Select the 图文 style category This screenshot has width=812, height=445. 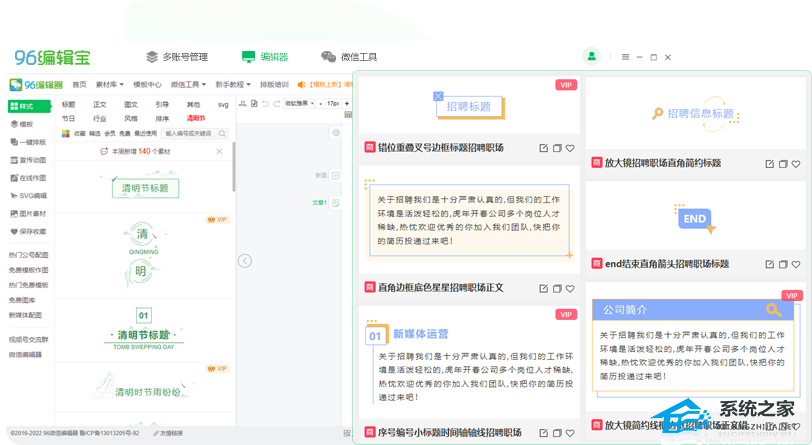(131, 105)
